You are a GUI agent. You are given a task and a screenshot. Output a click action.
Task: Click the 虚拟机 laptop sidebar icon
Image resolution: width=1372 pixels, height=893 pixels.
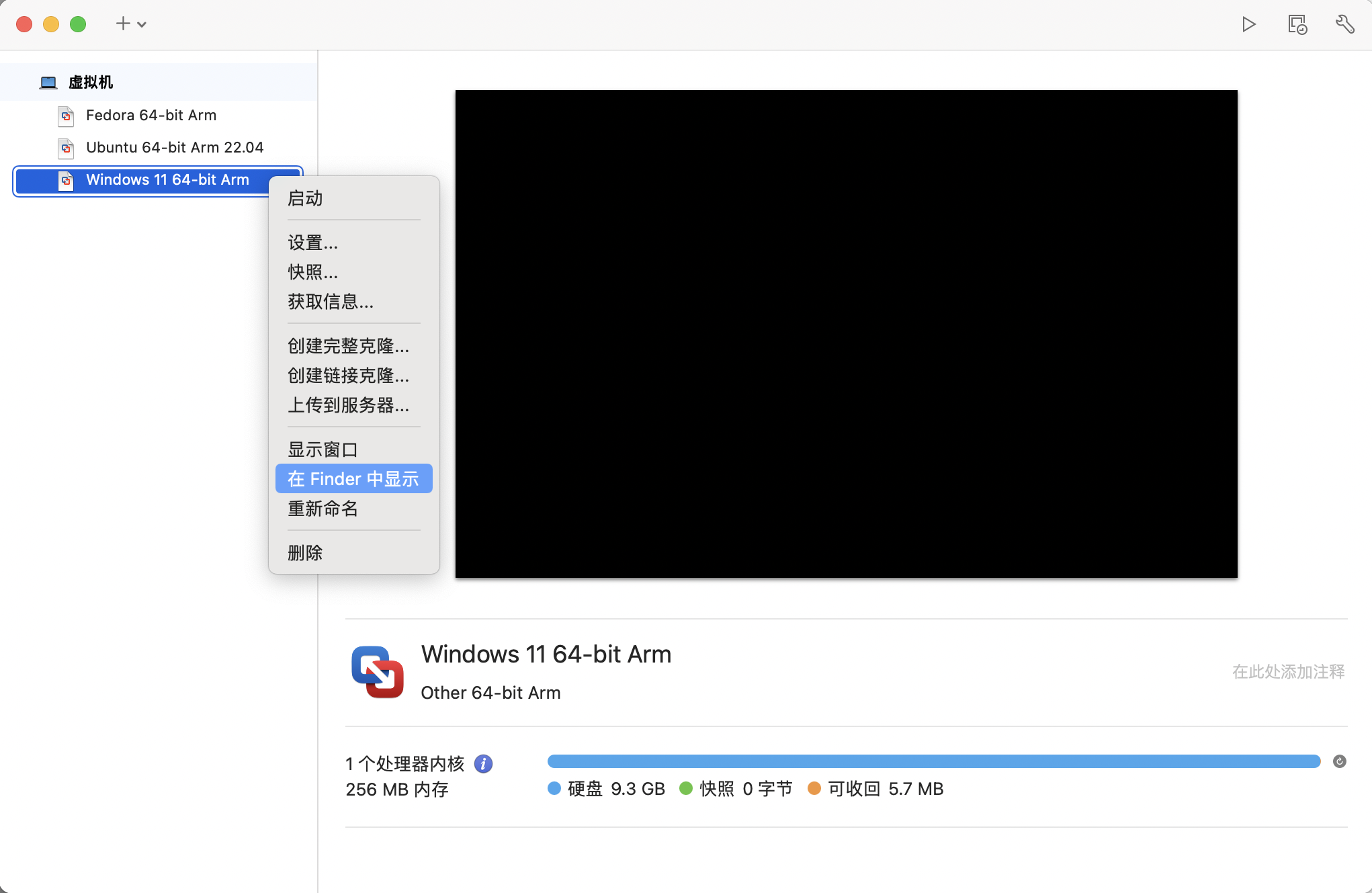coord(48,83)
